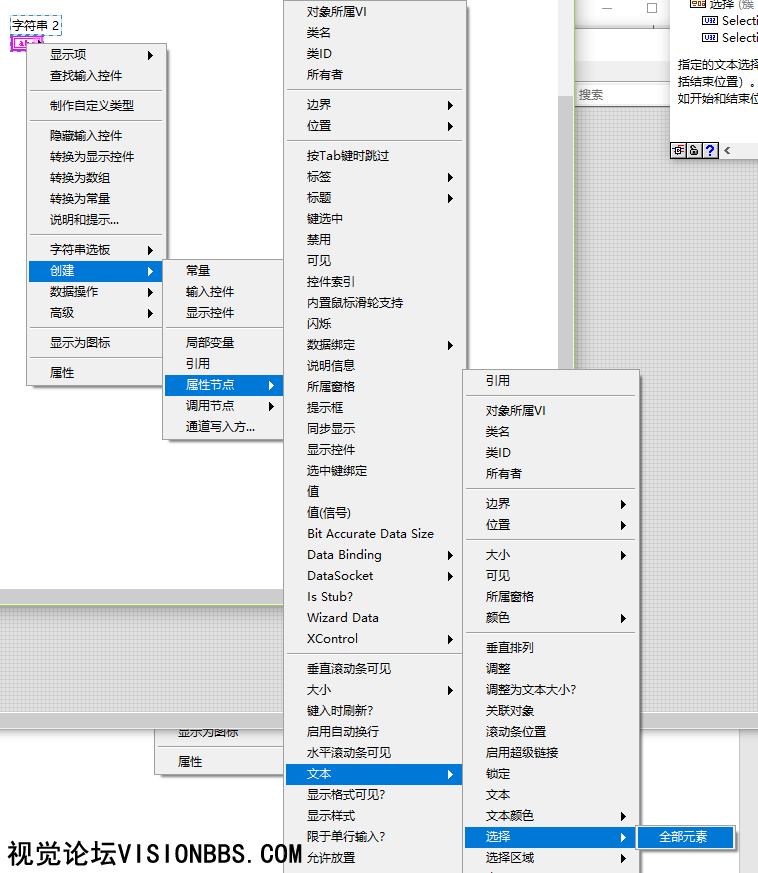This screenshot has height=873, width=758.
Task: Click '垂直滚动条可见' property entry
Action: (x=348, y=668)
